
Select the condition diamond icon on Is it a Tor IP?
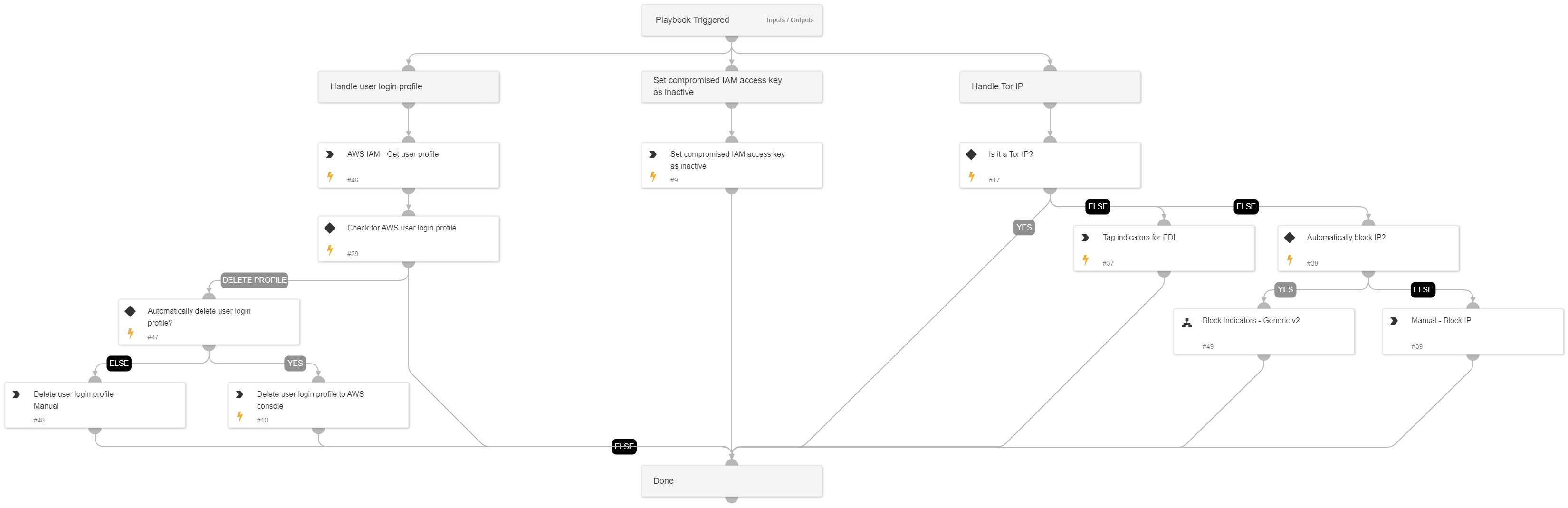tap(972, 154)
